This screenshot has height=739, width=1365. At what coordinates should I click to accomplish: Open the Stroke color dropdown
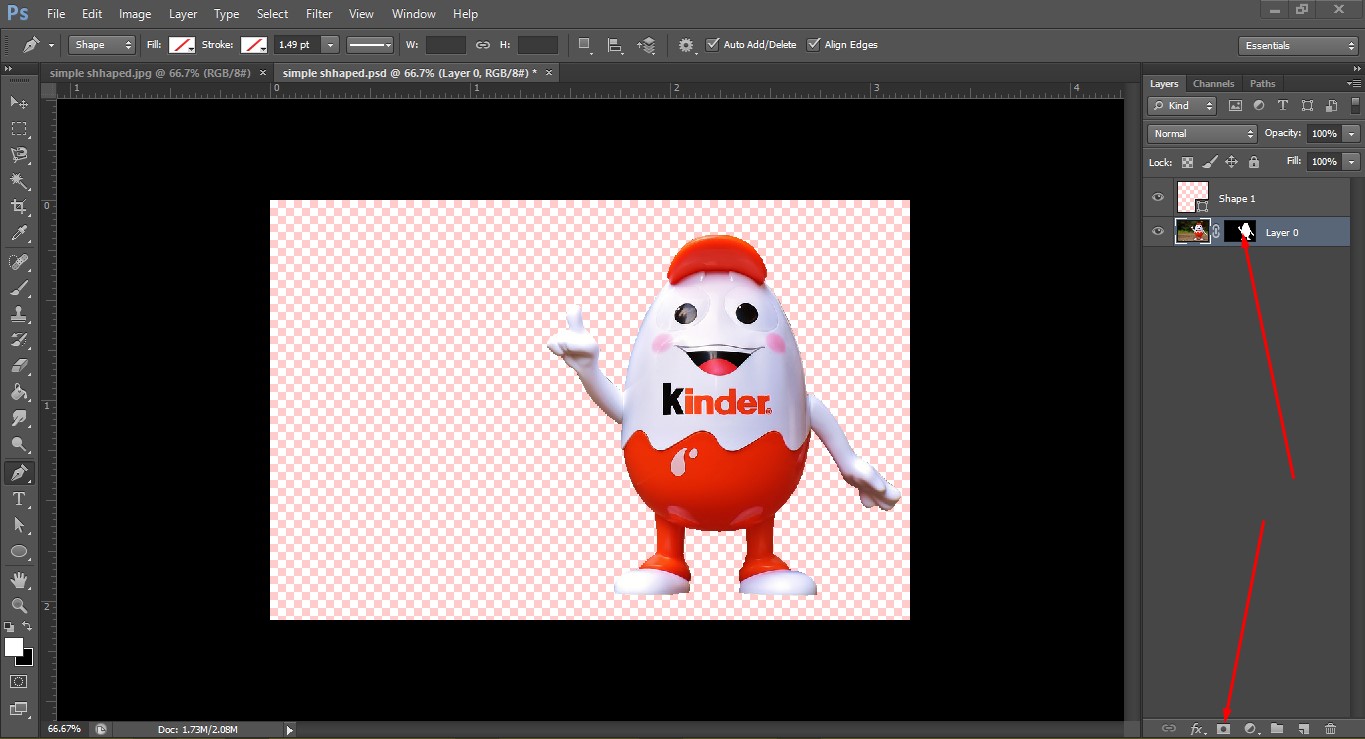click(254, 45)
